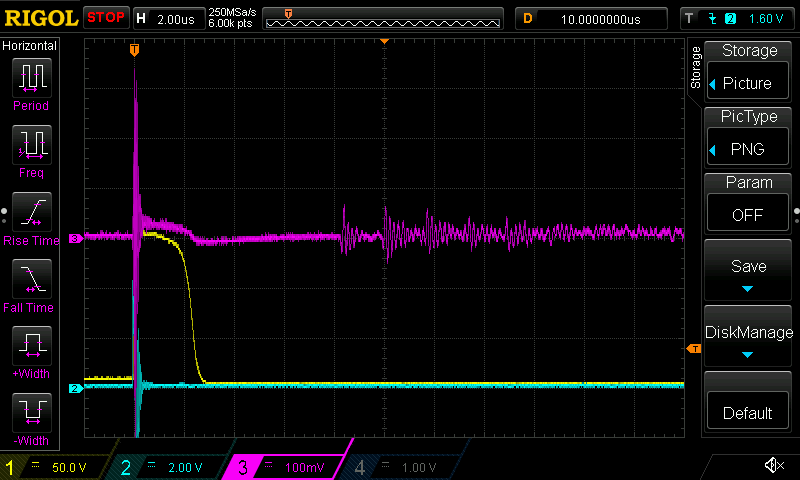Click the horizontal timebase 2.00us readout
Screen dimensions: 800x480
tap(176, 19)
